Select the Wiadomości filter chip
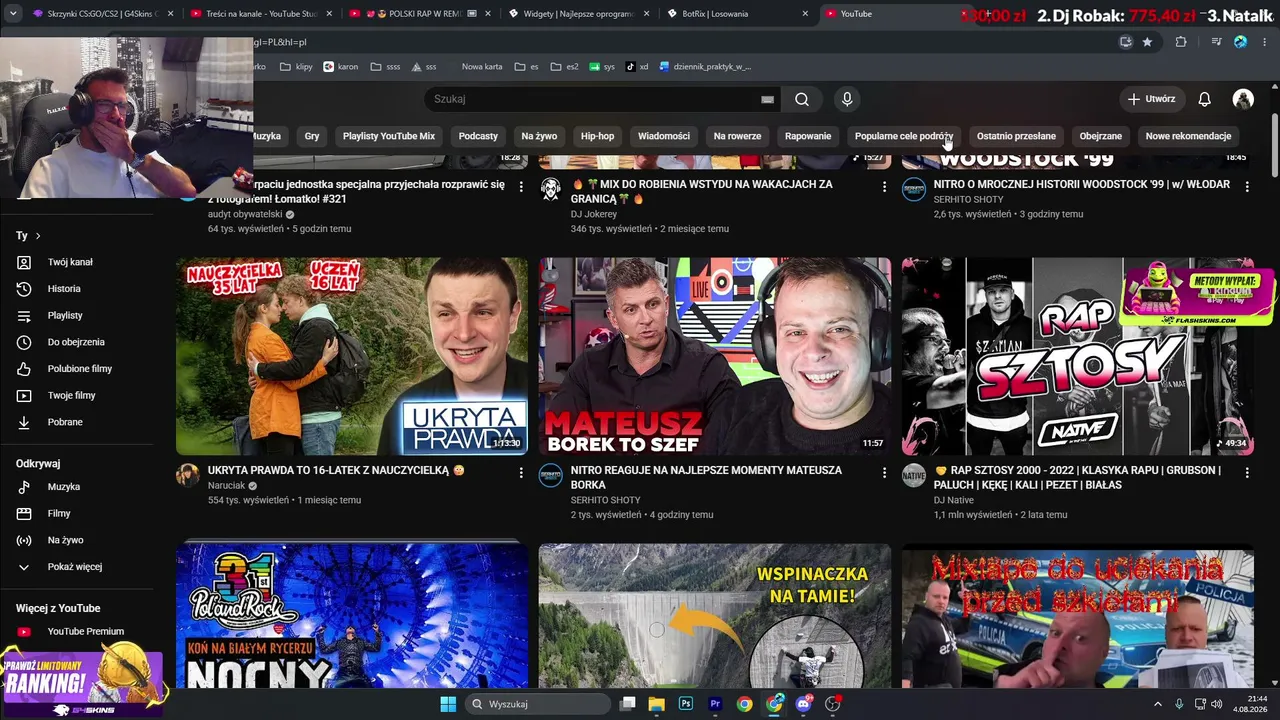Viewport: 1280px width, 720px height. [x=664, y=136]
